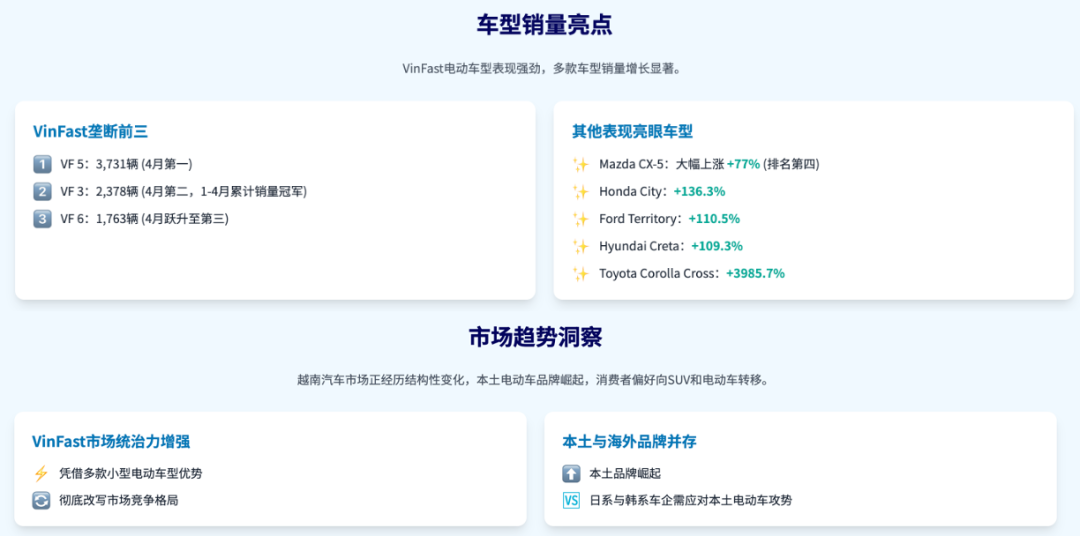Image resolution: width=1080 pixels, height=536 pixels.
Task: Click the number 3 emoji beside VF 6
Action: (x=41, y=219)
